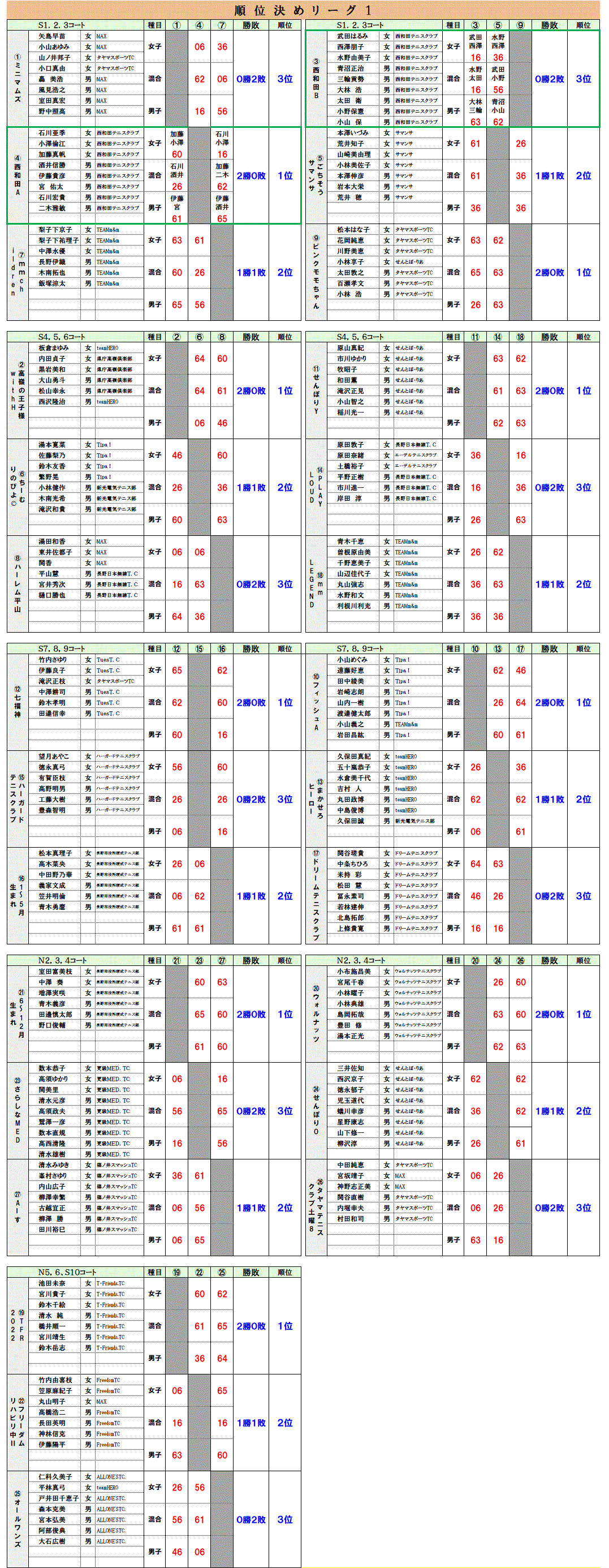609x1568 pixels.
Task: Select player 小山めぐみ in フィッシュA
Action: 352,660
